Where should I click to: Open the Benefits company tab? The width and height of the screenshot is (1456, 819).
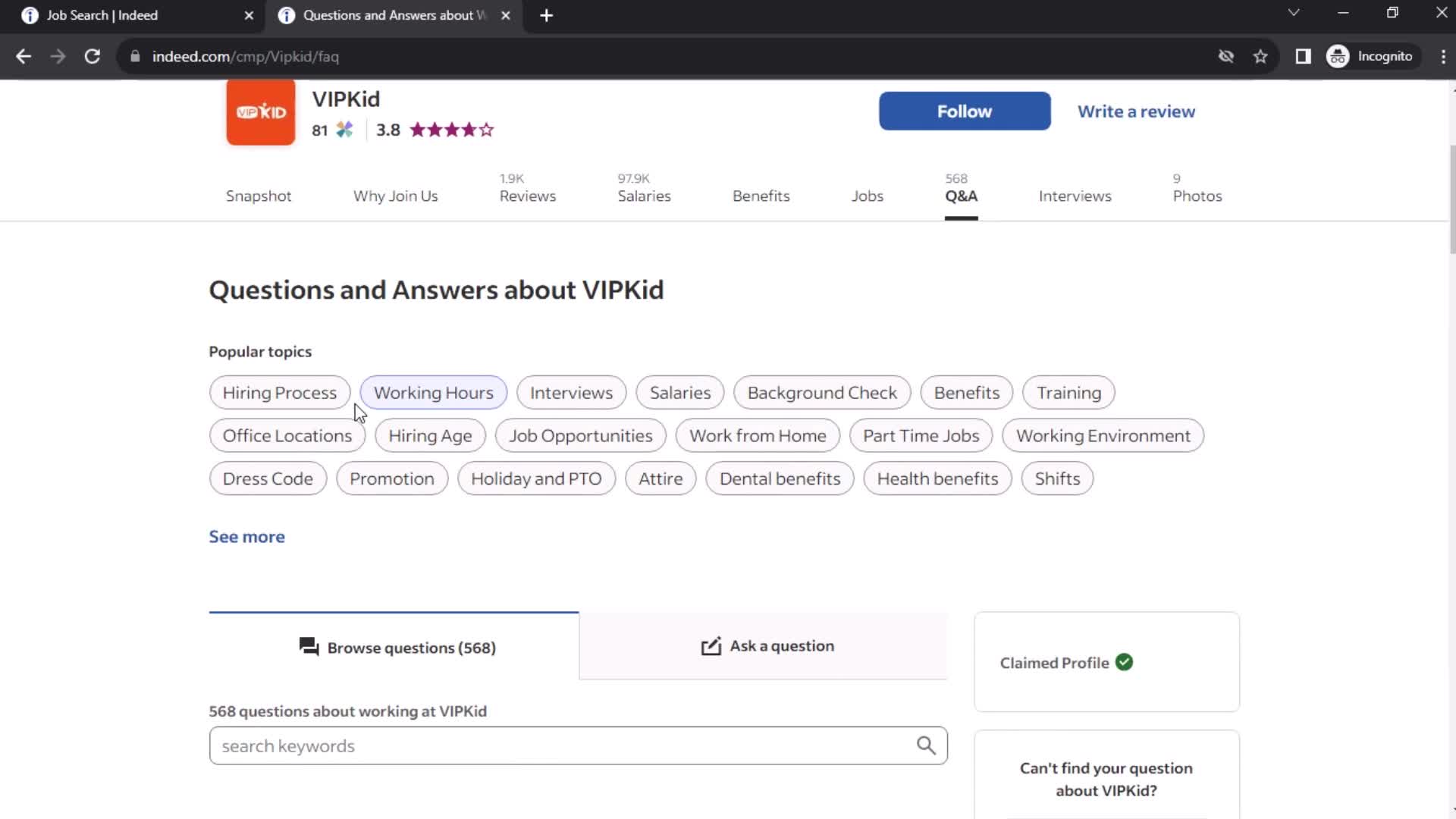pos(761,196)
